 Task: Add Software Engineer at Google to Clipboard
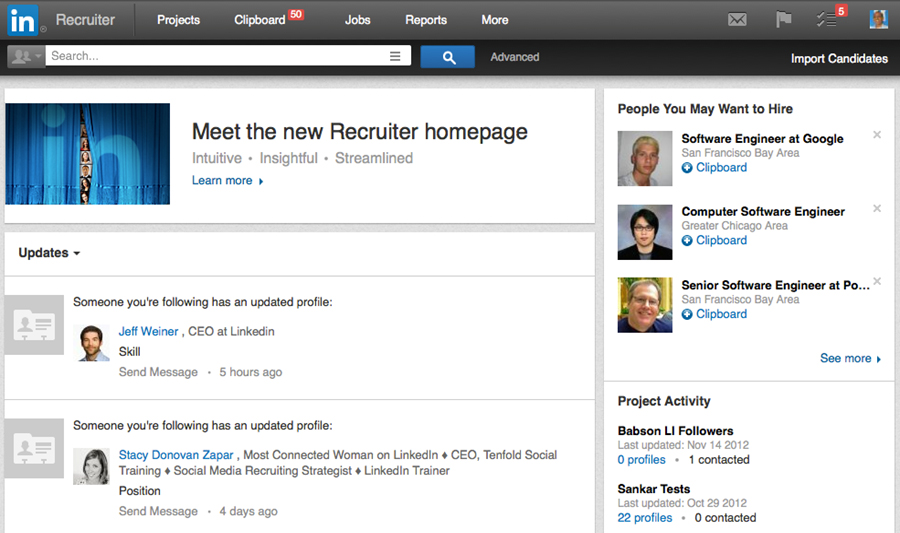[x=714, y=168]
